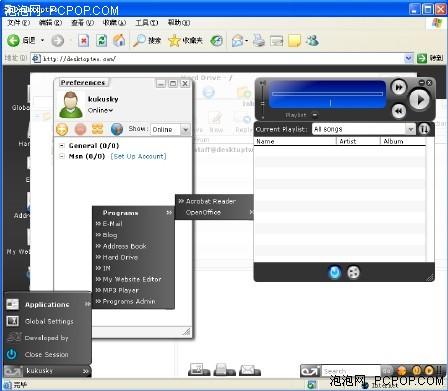Launch Acrobat Reader from submenu

pos(214,201)
